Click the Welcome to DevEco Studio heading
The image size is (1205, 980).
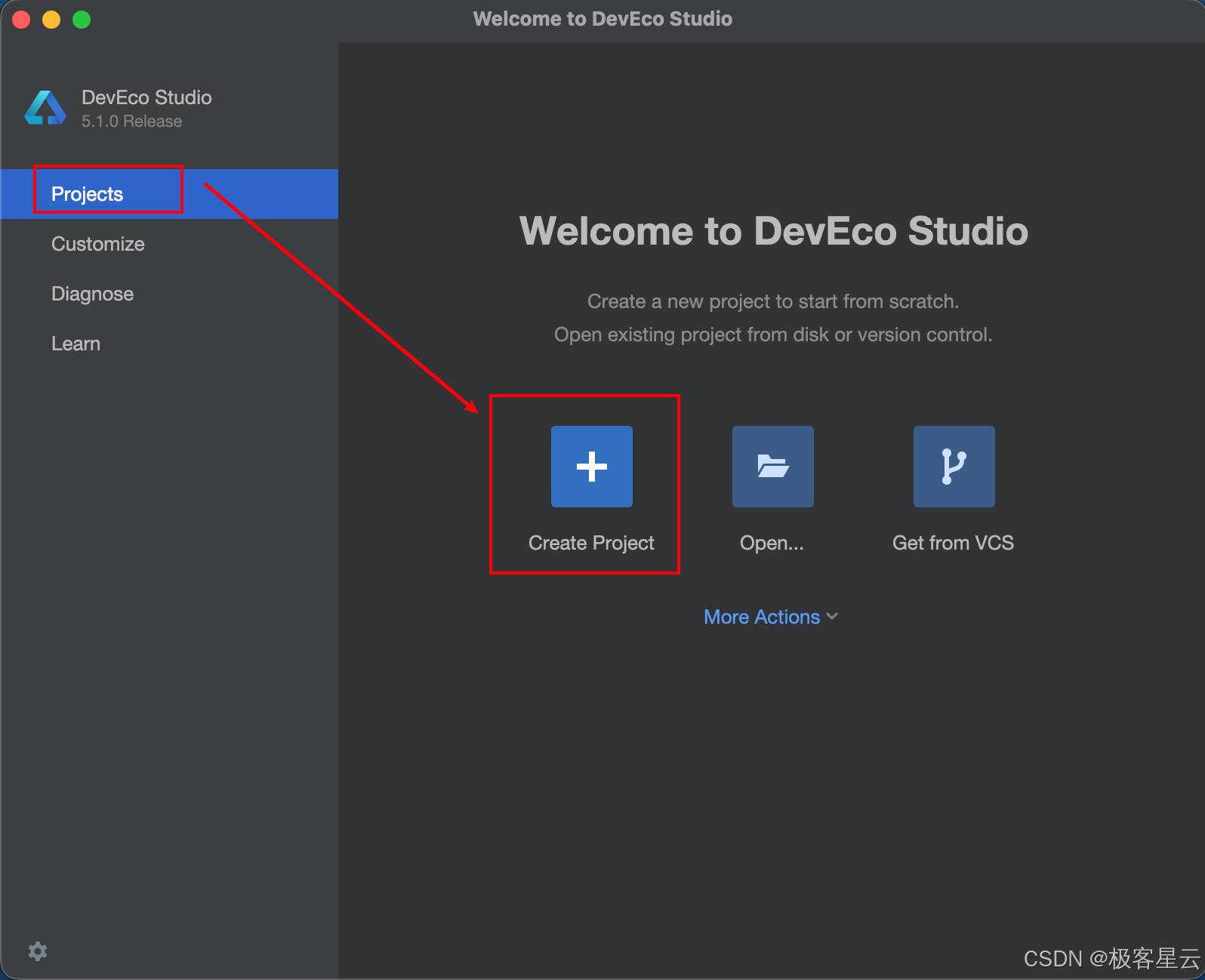tap(774, 231)
